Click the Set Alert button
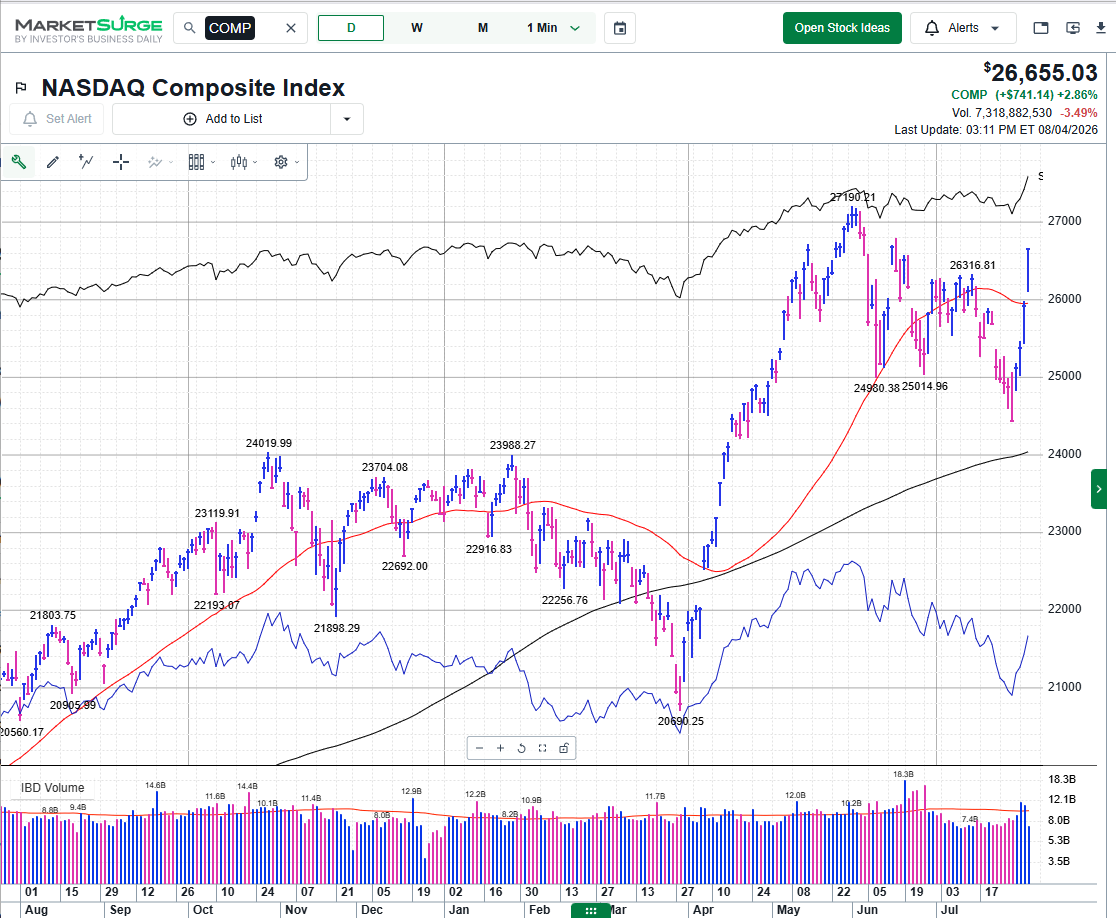Image resolution: width=1116 pixels, height=918 pixels. click(56, 119)
